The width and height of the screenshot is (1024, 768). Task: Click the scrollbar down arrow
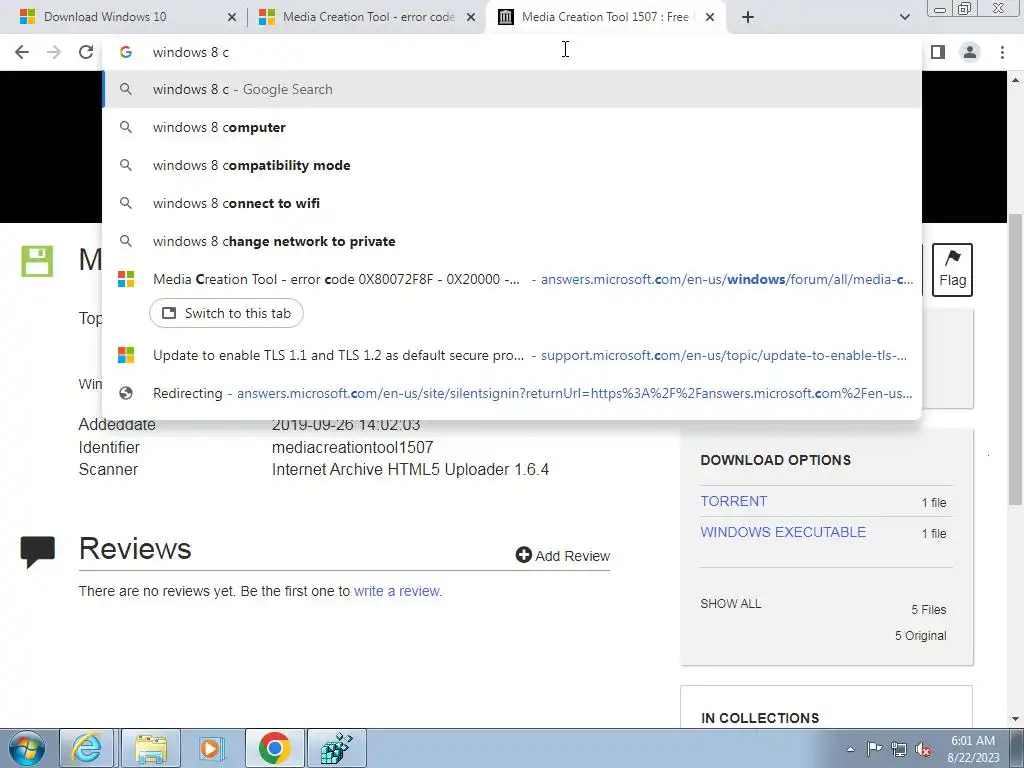[x=1015, y=720]
